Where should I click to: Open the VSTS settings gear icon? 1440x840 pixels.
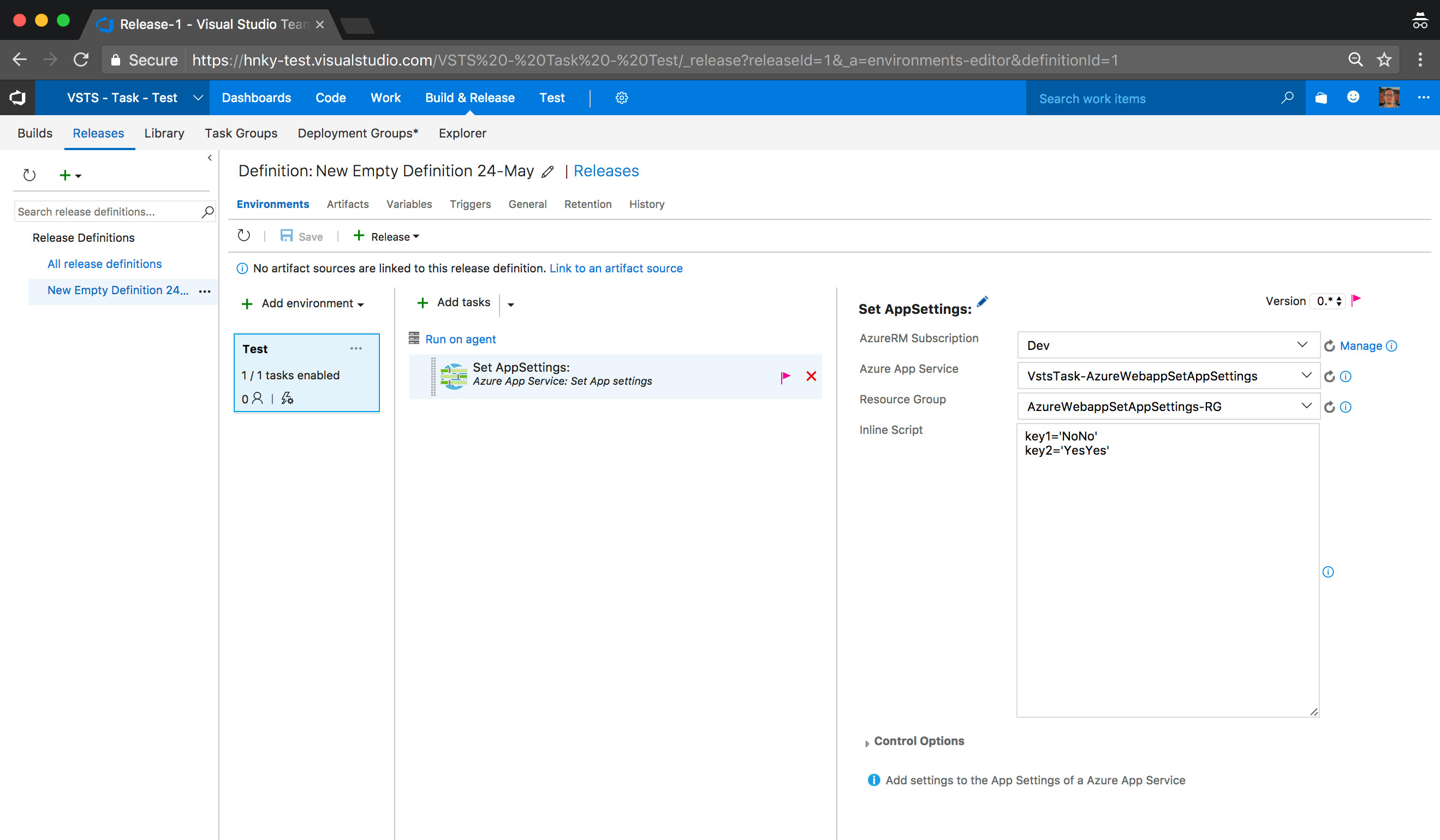click(x=621, y=98)
